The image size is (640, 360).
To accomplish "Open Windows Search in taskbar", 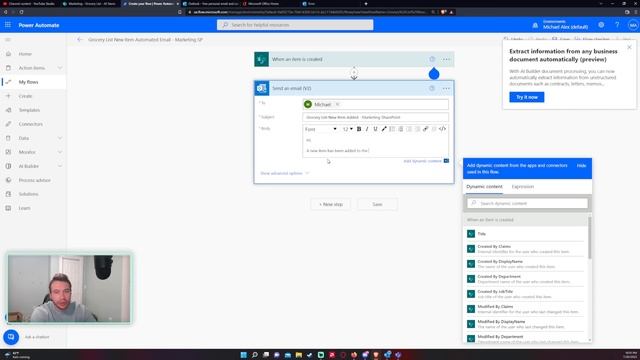I will click(255, 355).
